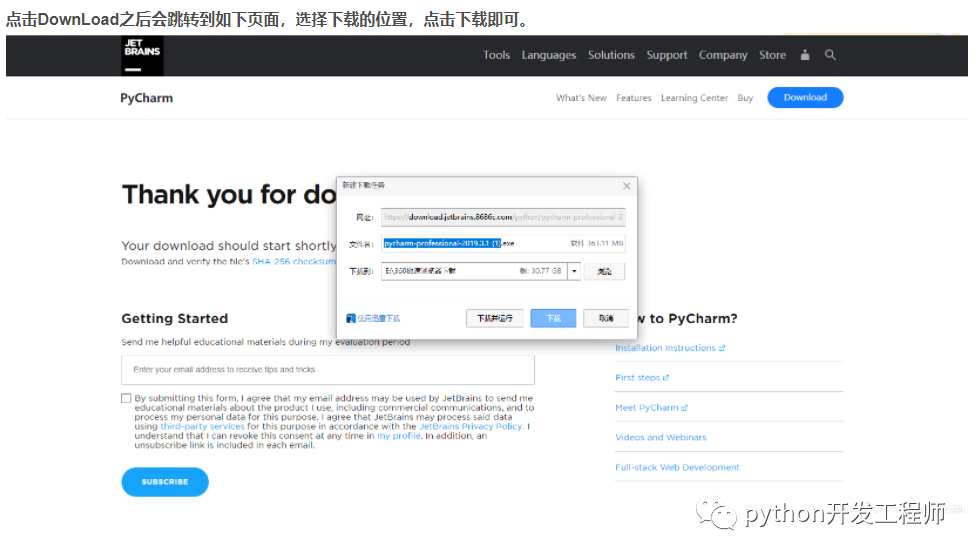Click the Cancel button in dialog
This screenshot has width=977, height=558.
(x=606, y=318)
